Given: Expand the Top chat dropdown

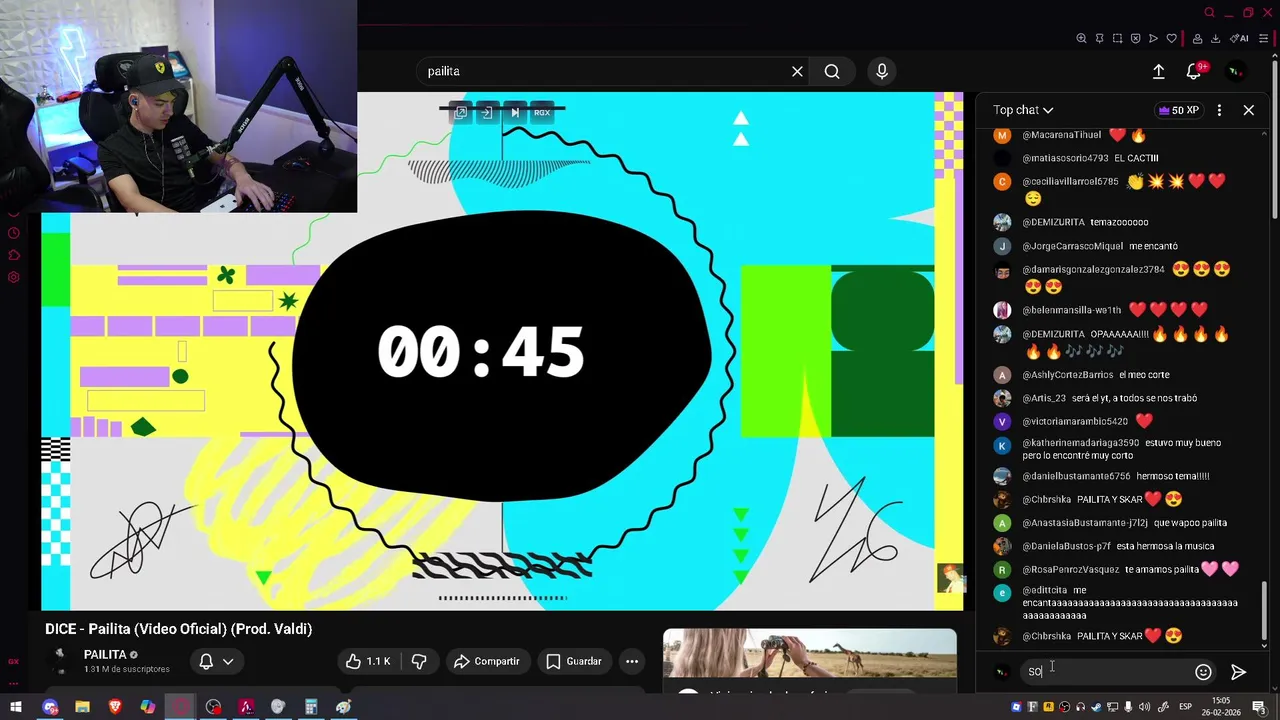Looking at the screenshot, I should coord(1023,110).
